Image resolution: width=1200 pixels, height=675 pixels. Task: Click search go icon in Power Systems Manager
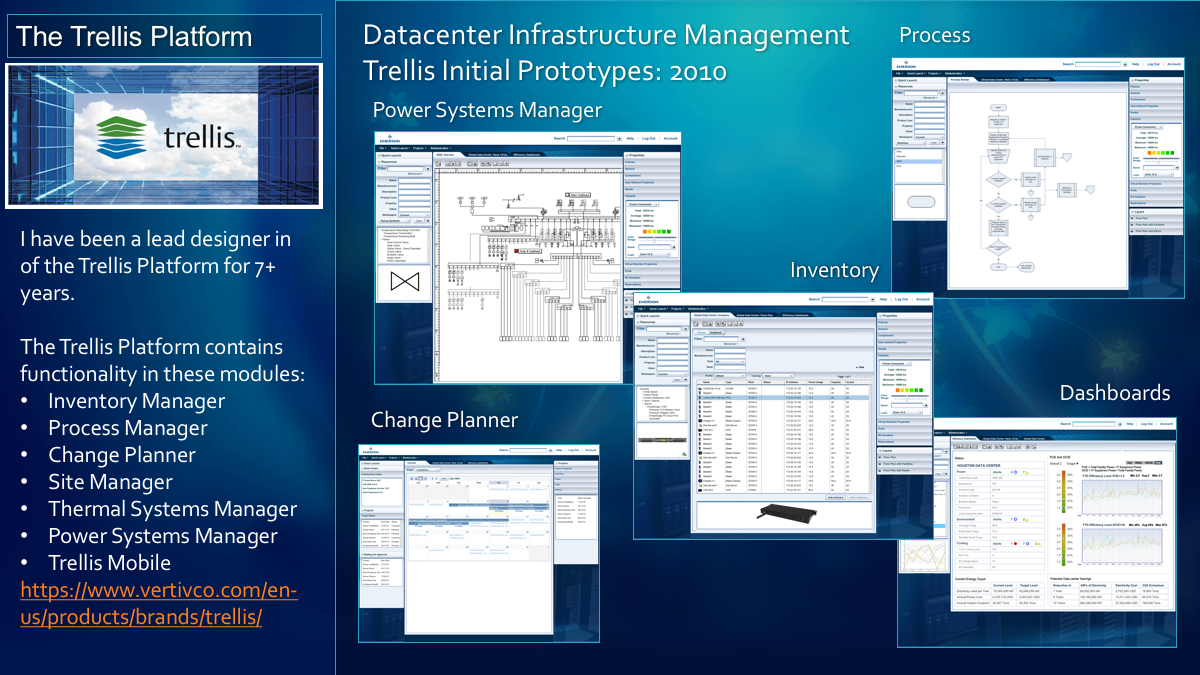pyautogui.click(x=619, y=138)
